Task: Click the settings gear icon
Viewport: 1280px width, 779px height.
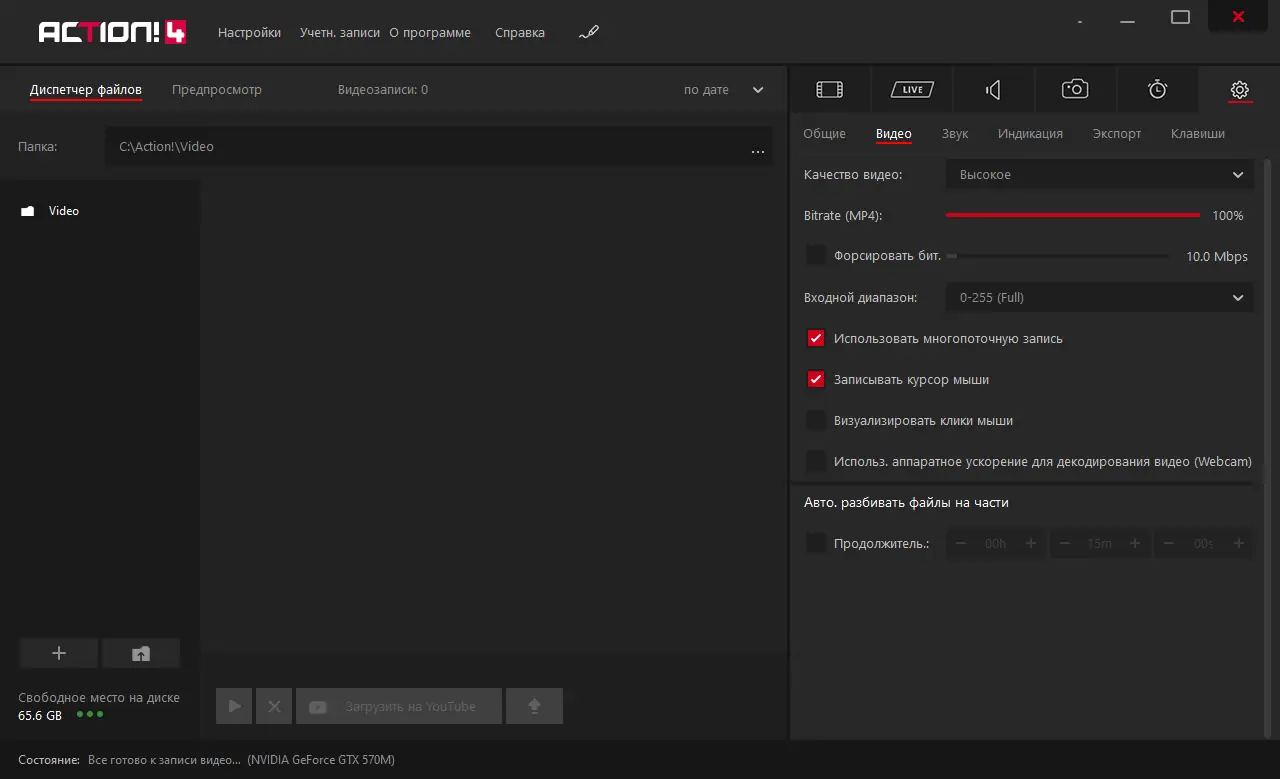Action: point(1239,90)
